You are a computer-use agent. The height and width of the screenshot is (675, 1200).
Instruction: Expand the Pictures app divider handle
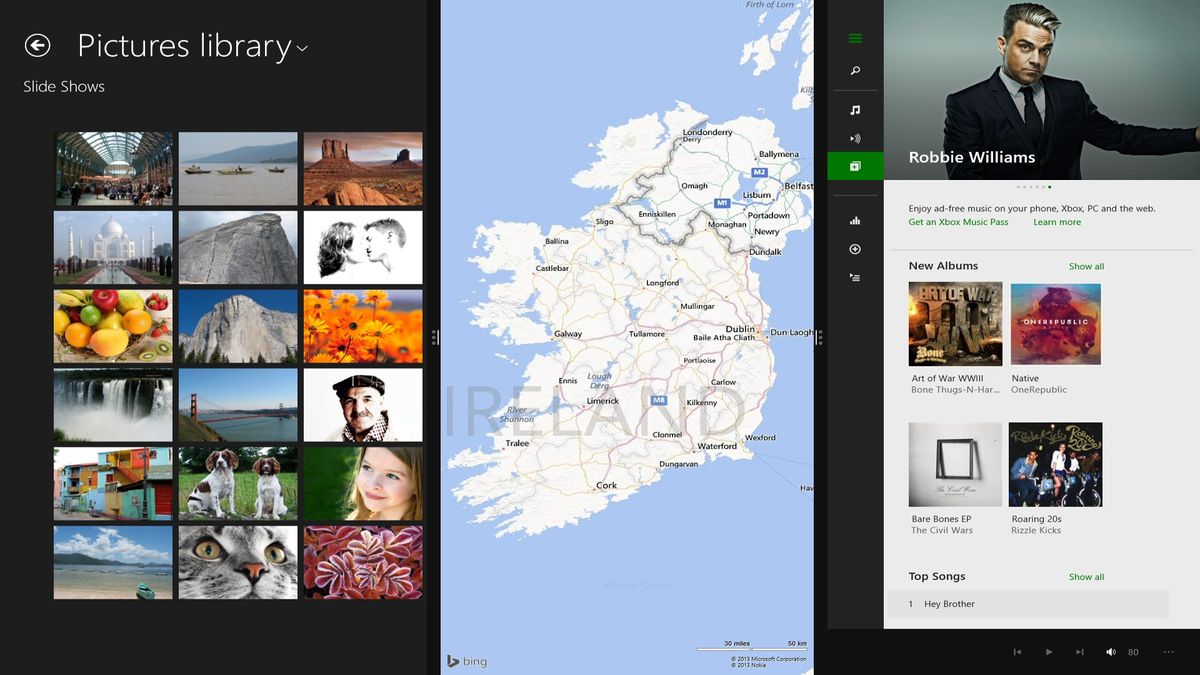434,338
